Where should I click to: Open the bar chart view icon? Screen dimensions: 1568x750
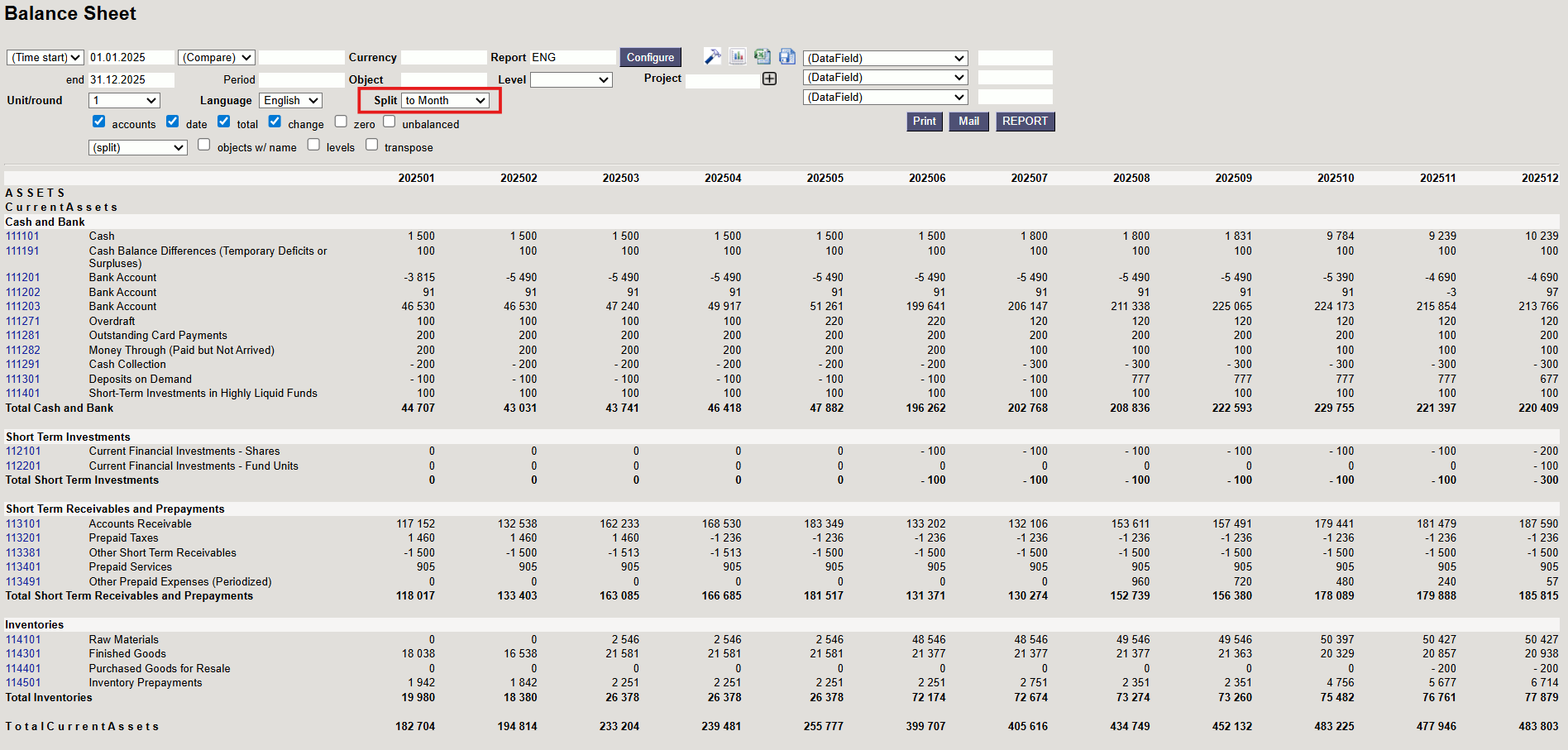[738, 56]
